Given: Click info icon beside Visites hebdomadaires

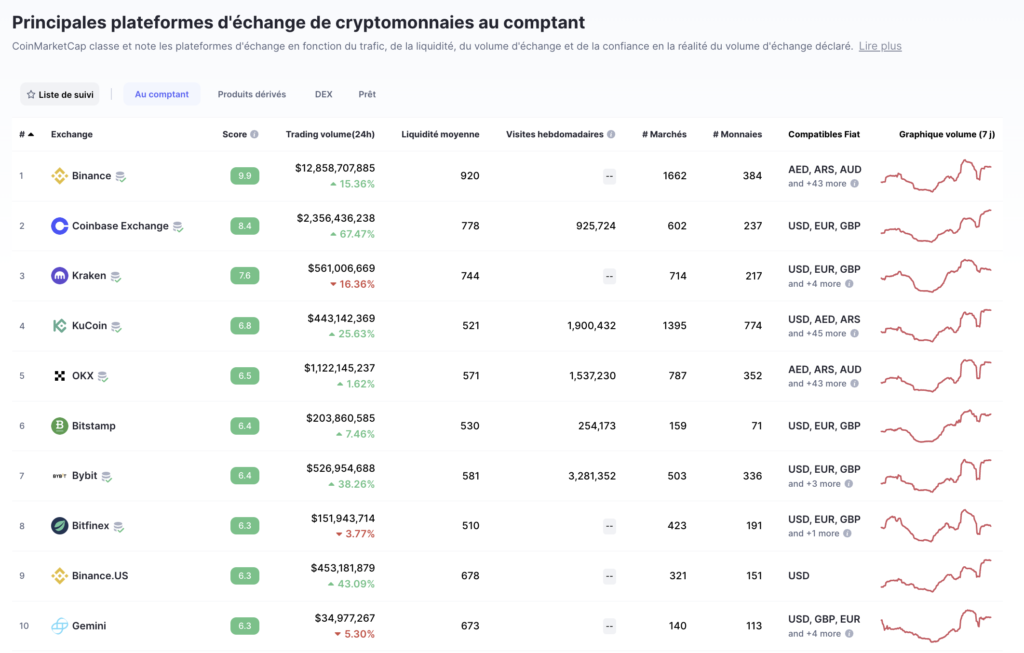Looking at the screenshot, I should pyautogui.click(x=611, y=135).
